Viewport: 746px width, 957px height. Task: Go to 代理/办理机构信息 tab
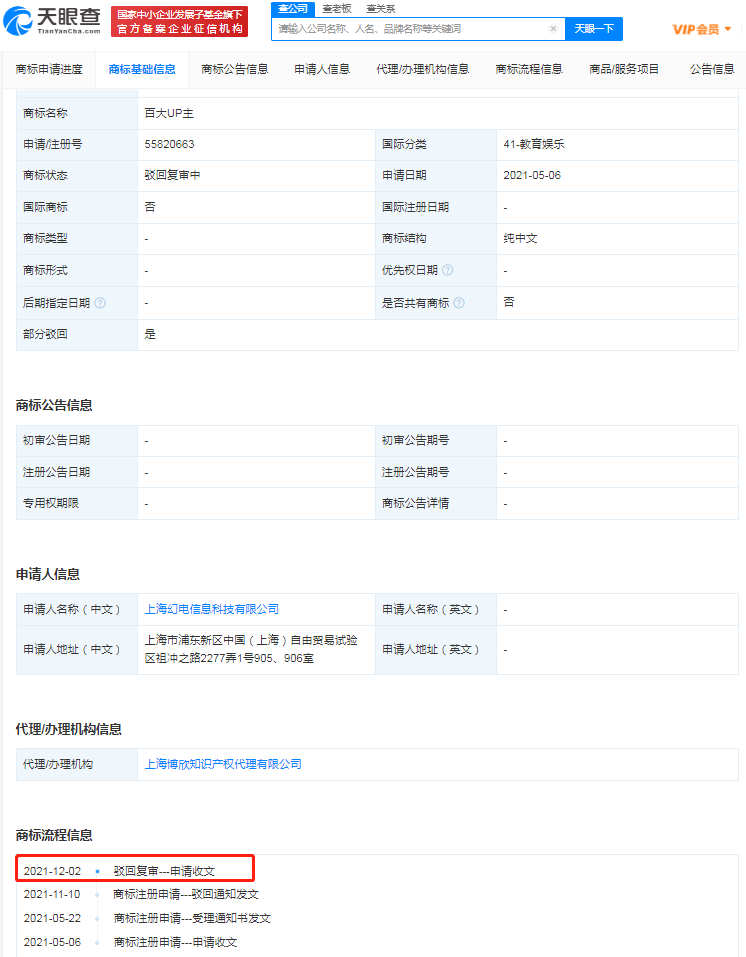tap(422, 70)
